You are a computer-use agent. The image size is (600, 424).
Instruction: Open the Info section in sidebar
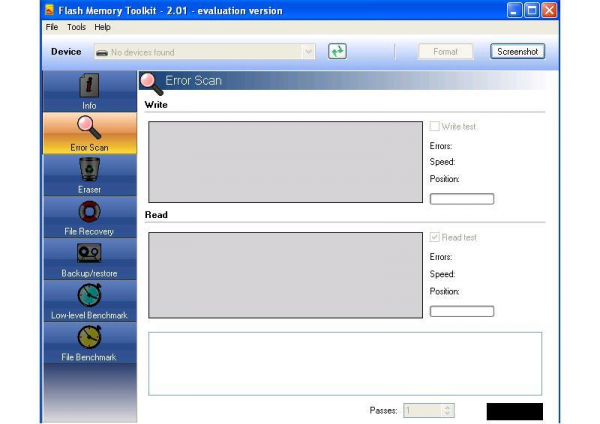(x=89, y=91)
